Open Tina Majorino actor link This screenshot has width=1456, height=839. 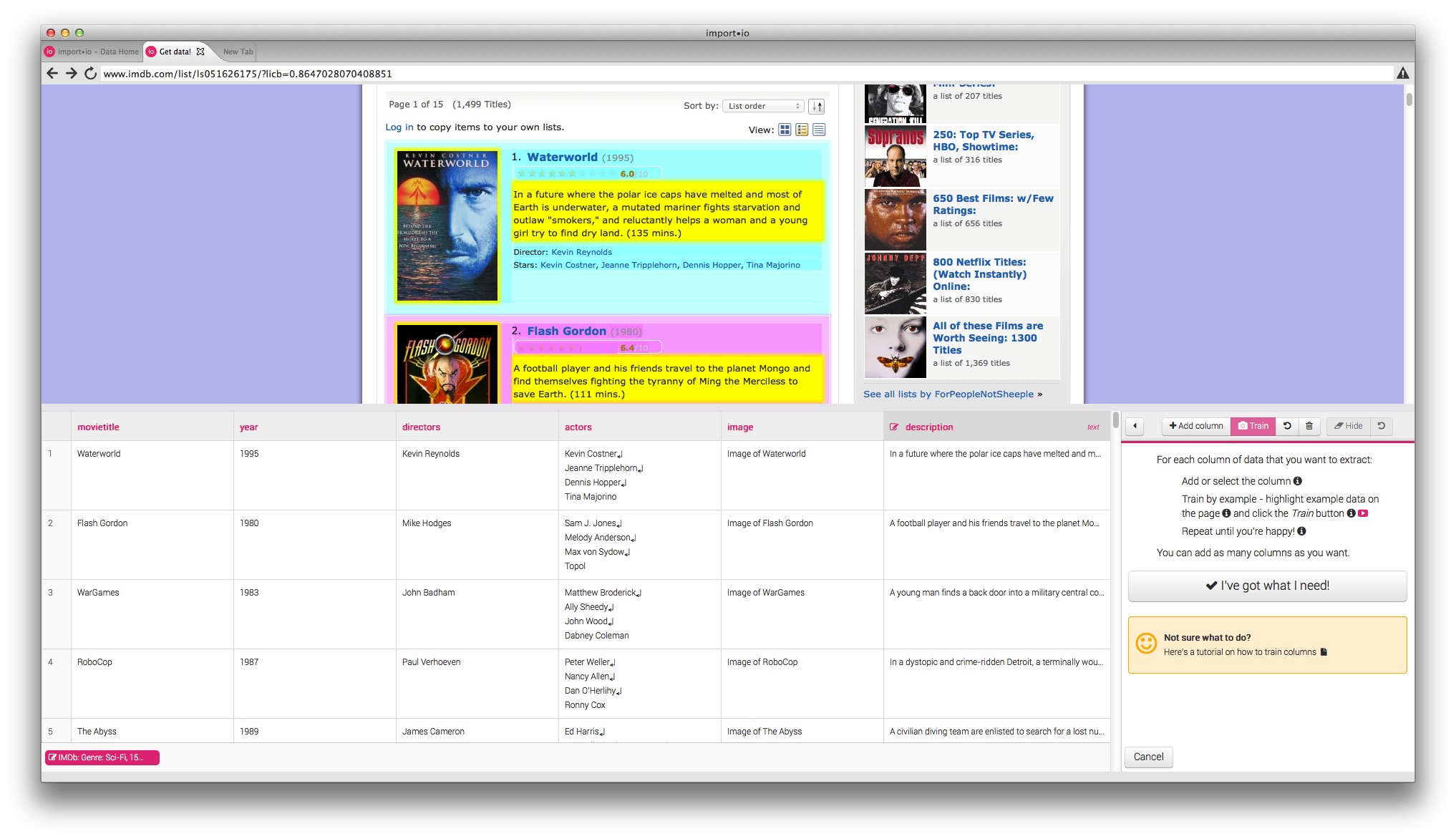(773, 265)
